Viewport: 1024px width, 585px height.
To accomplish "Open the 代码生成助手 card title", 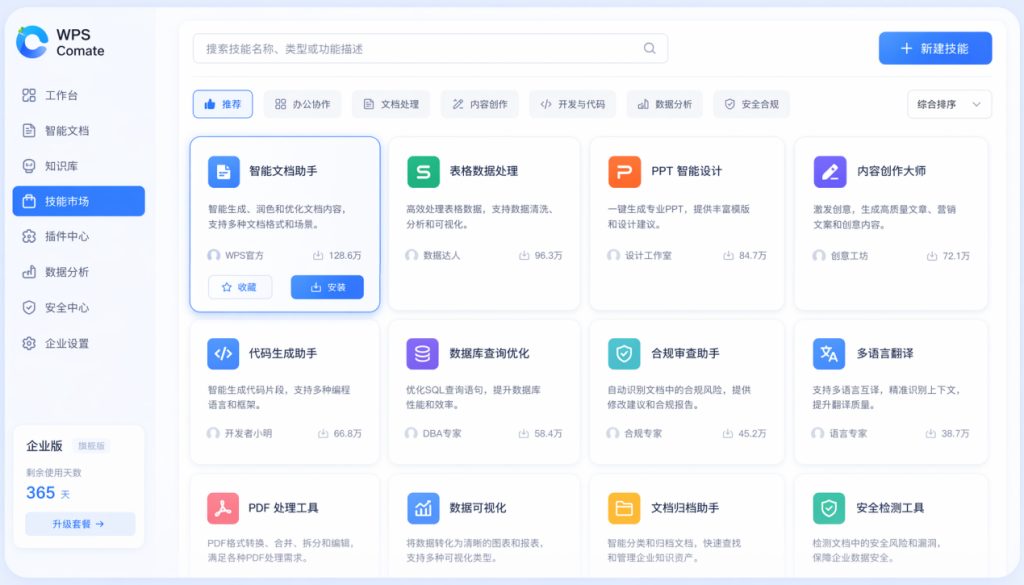I will (x=283, y=353).
